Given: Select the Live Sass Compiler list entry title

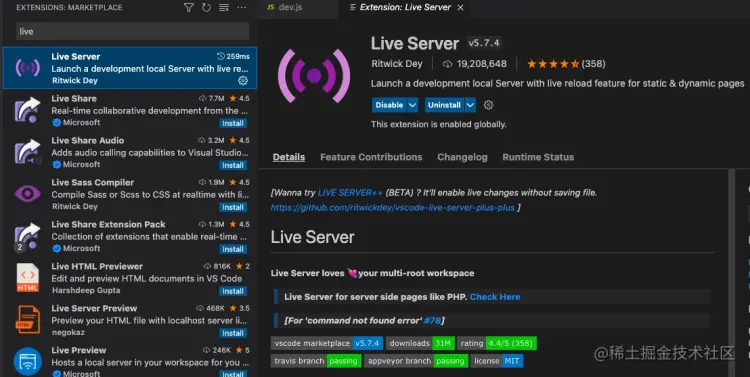Looking at the screenshot, I should click(93, 182).
